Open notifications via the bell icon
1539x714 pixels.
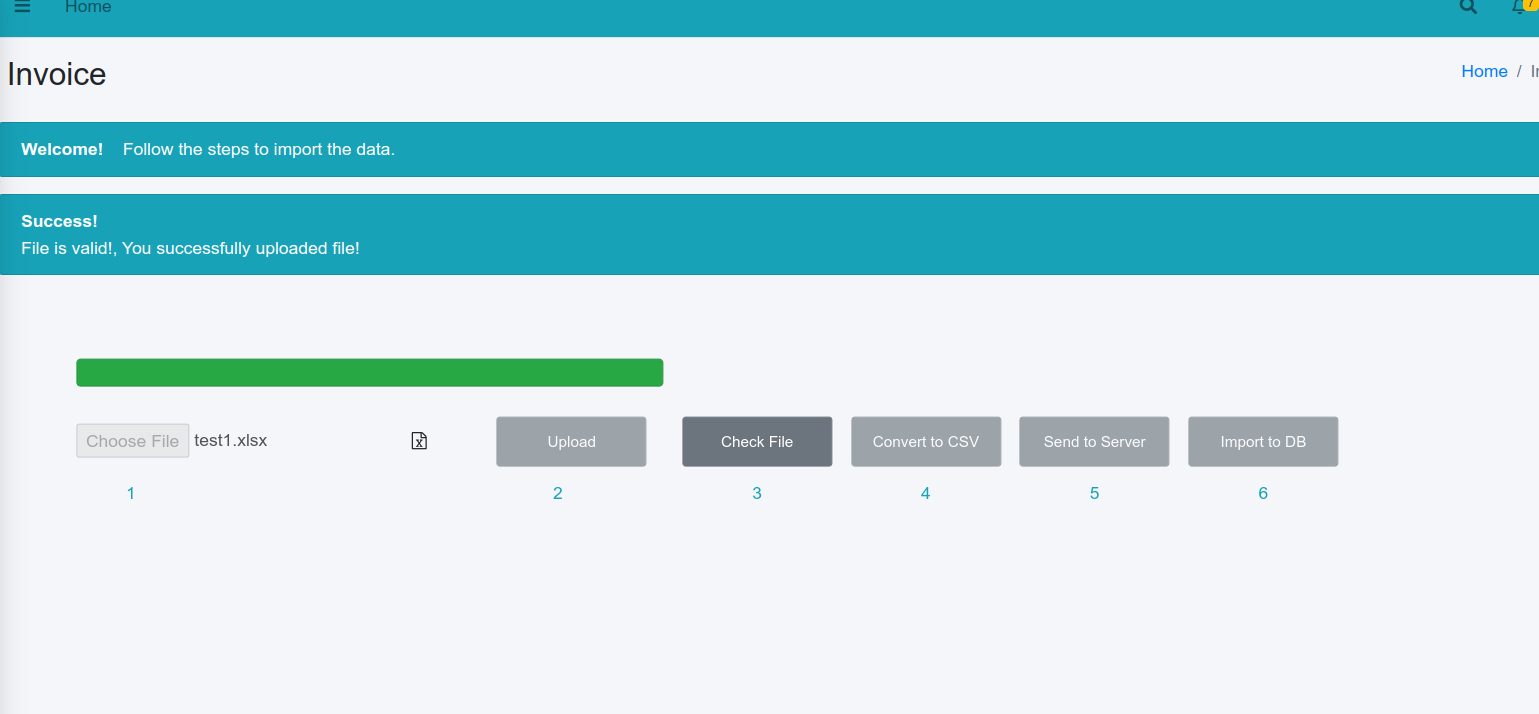coord(1516,7)
